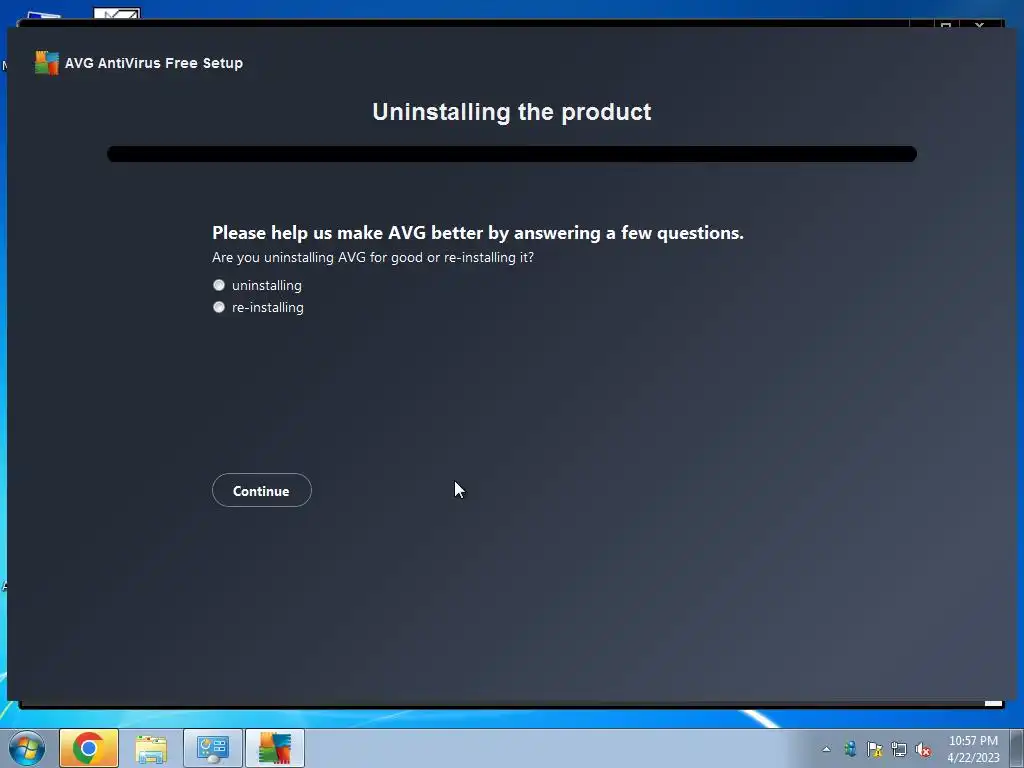
Task: Open Google Chrome from the taskbar
Action: point(89,748)
